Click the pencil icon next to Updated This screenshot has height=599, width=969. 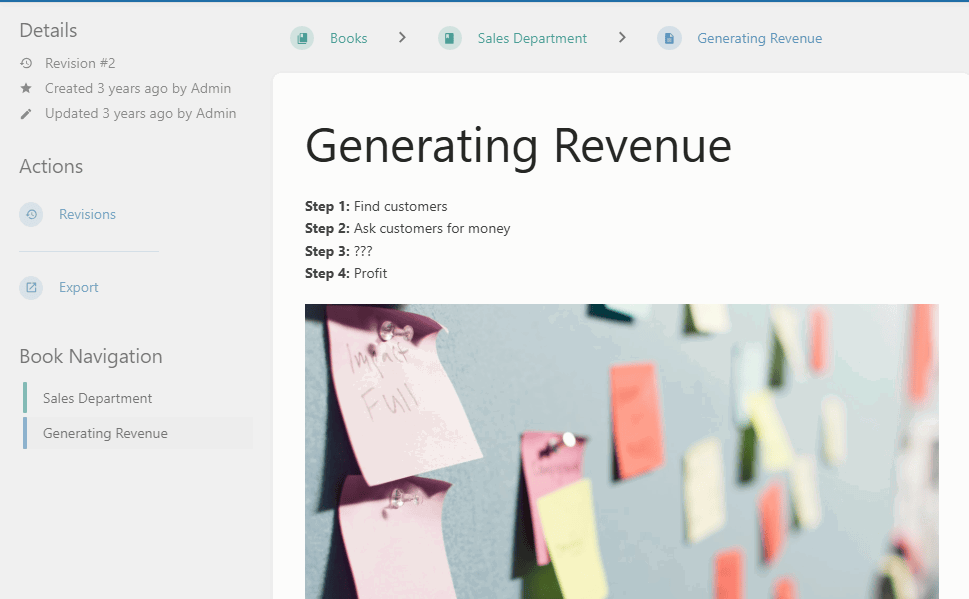[x=26, y=114]
